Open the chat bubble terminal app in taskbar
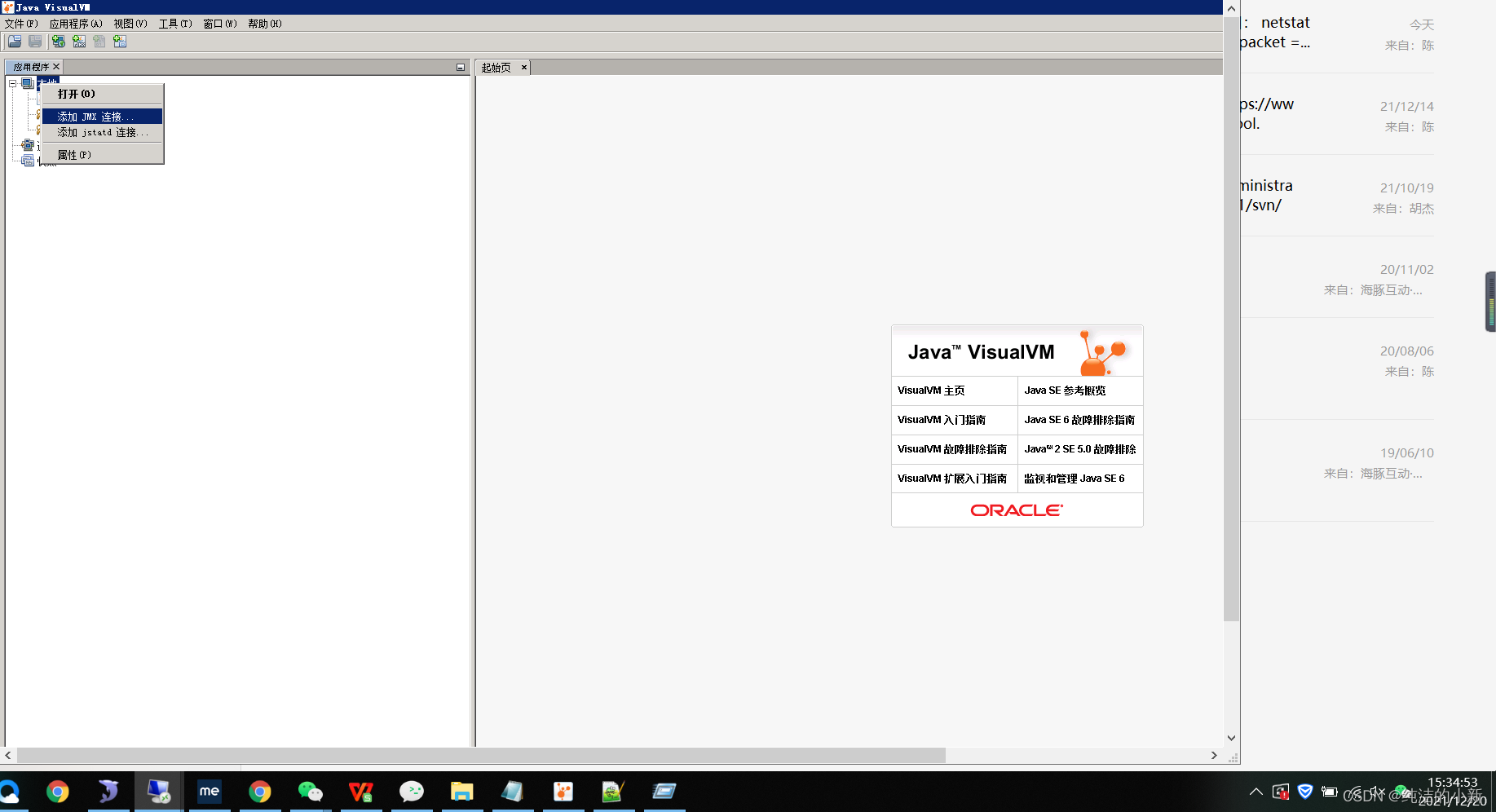 pyautogui.click(x=412, y=792)
